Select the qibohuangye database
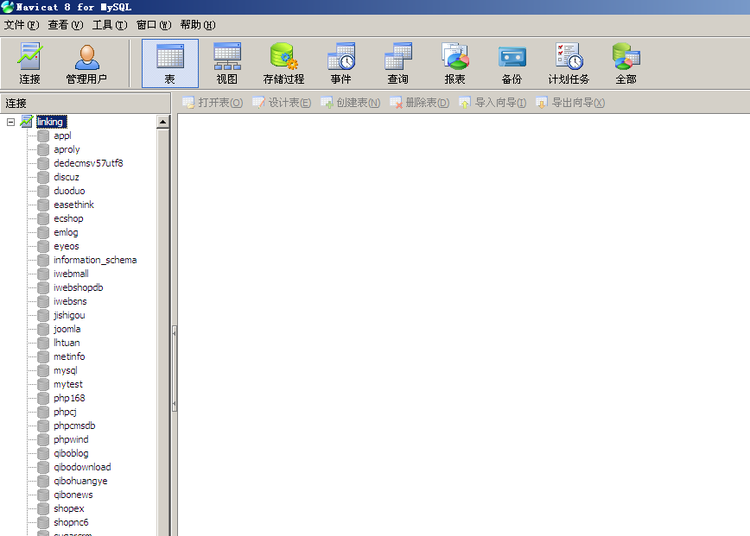The image size is (750, 536). (x=81, y=481)
